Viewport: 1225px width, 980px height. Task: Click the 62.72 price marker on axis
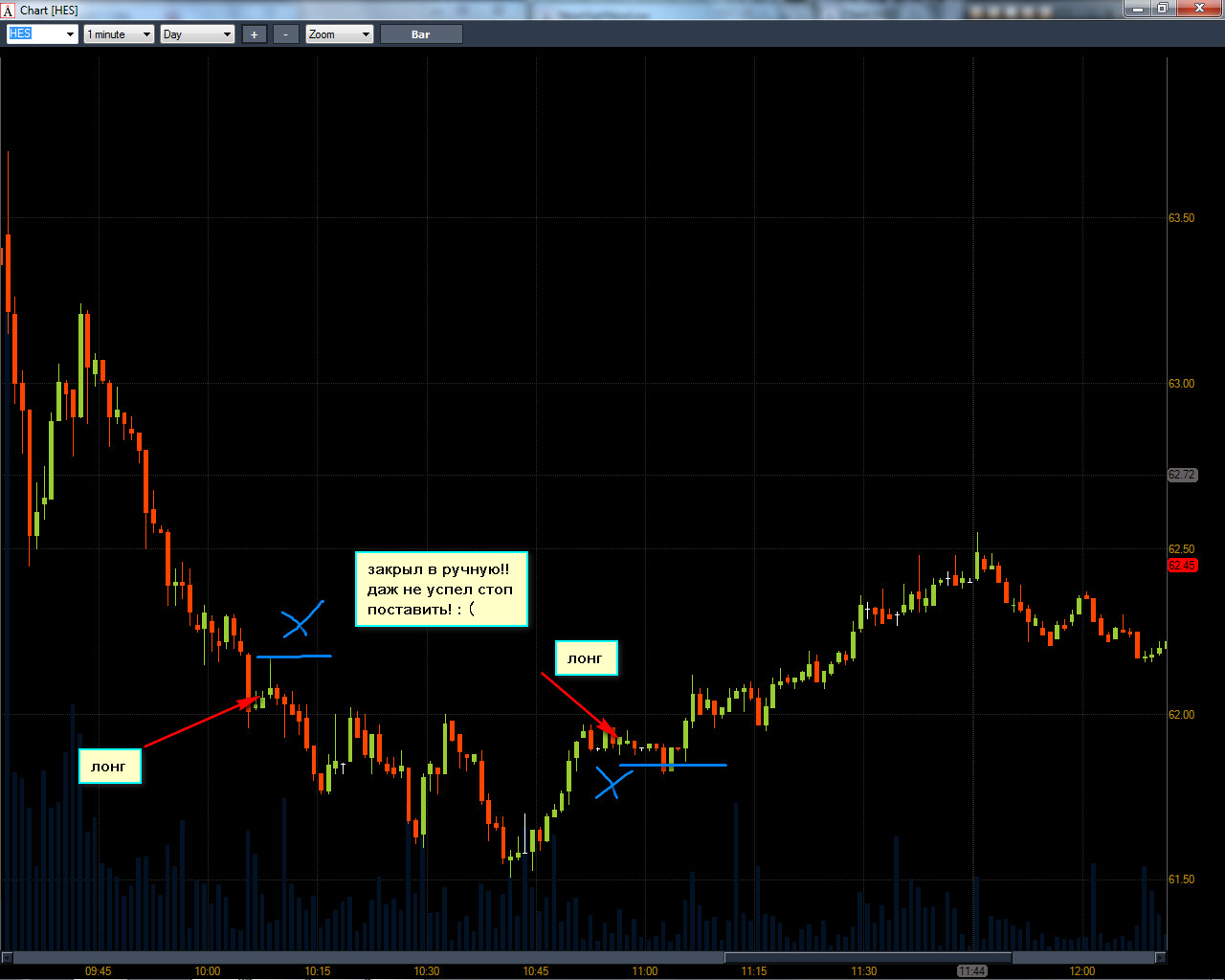(1182, 475)
